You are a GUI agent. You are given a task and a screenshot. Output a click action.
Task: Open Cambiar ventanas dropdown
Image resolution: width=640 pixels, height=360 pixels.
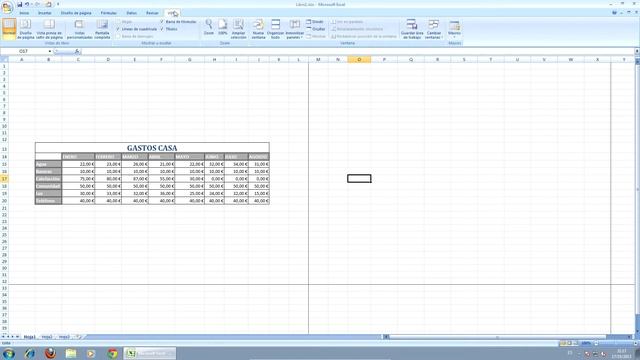[x=433, y=29]
